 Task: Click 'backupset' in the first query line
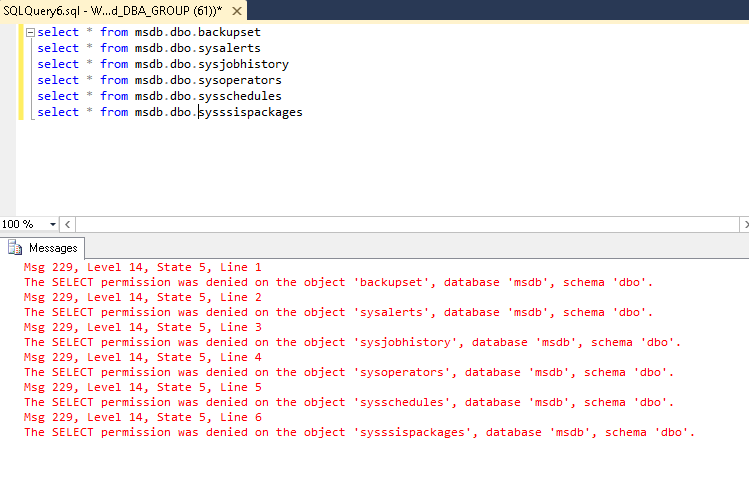[x=229, y=32]
